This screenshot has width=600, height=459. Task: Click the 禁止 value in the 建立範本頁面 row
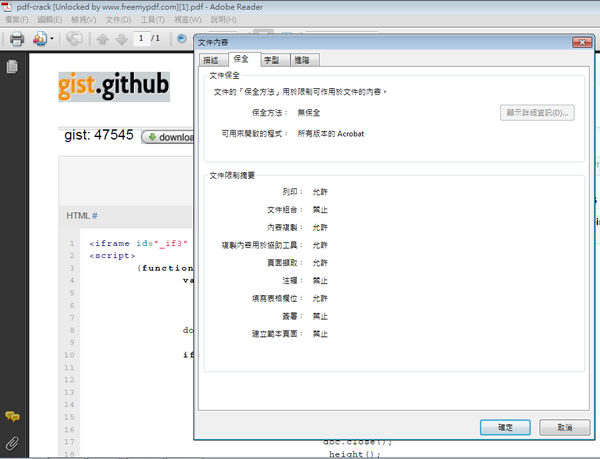point(320,334)
